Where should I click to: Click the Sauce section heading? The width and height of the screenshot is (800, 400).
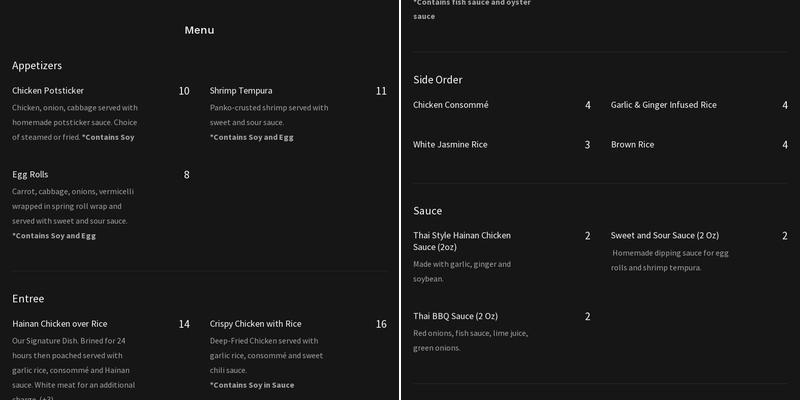pyautogui.click(x=428, y=211)
